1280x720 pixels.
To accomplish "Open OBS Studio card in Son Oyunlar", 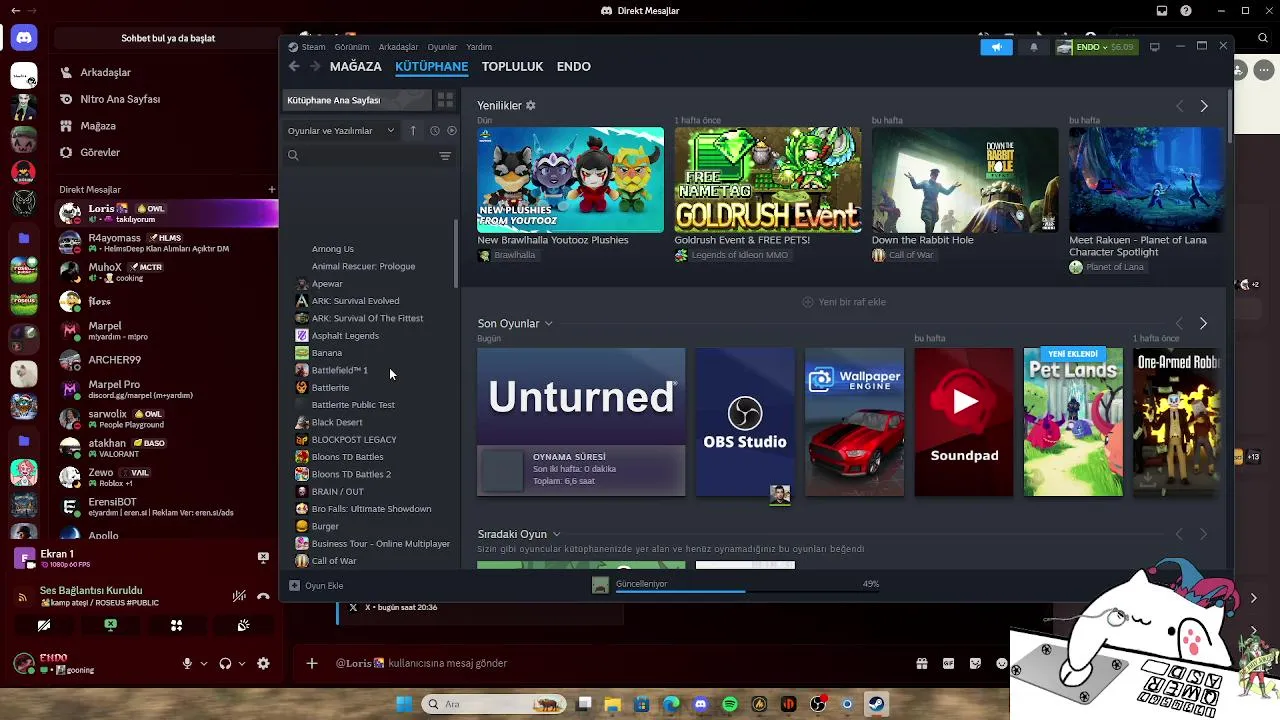I will tap(745, 422).
